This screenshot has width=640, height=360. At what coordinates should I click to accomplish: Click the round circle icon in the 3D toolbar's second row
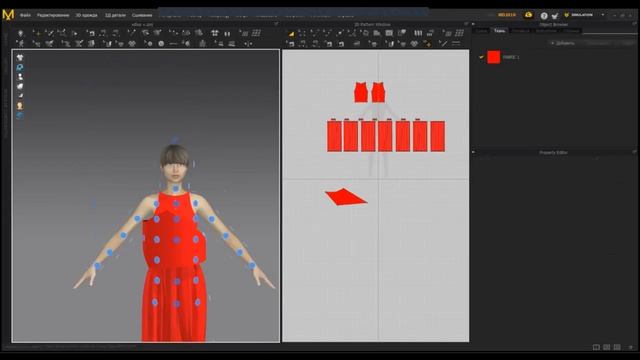click(161, 44)
